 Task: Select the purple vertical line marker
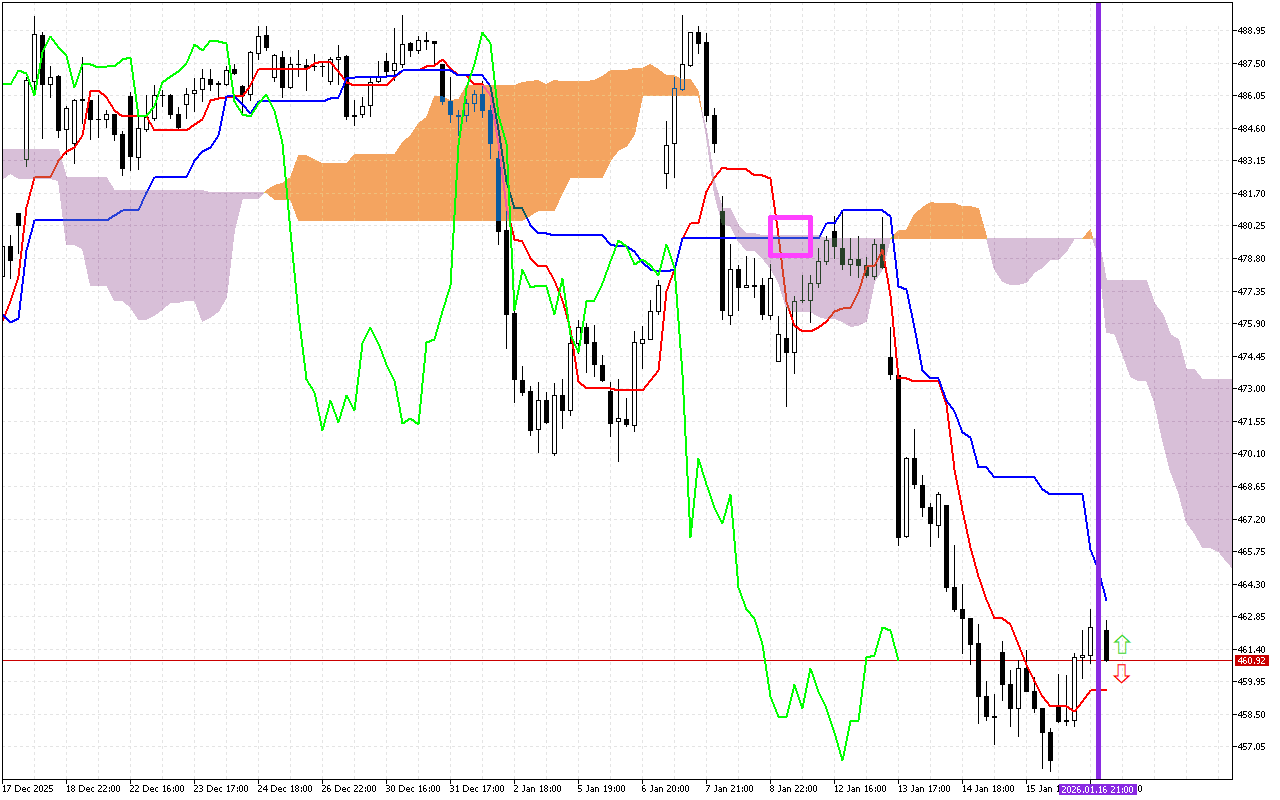tap(1100, 400)
